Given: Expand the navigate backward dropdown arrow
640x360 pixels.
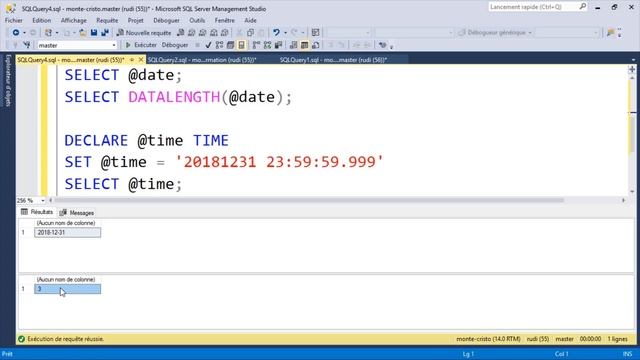Looking at the screenshot, I should point(24,32).
